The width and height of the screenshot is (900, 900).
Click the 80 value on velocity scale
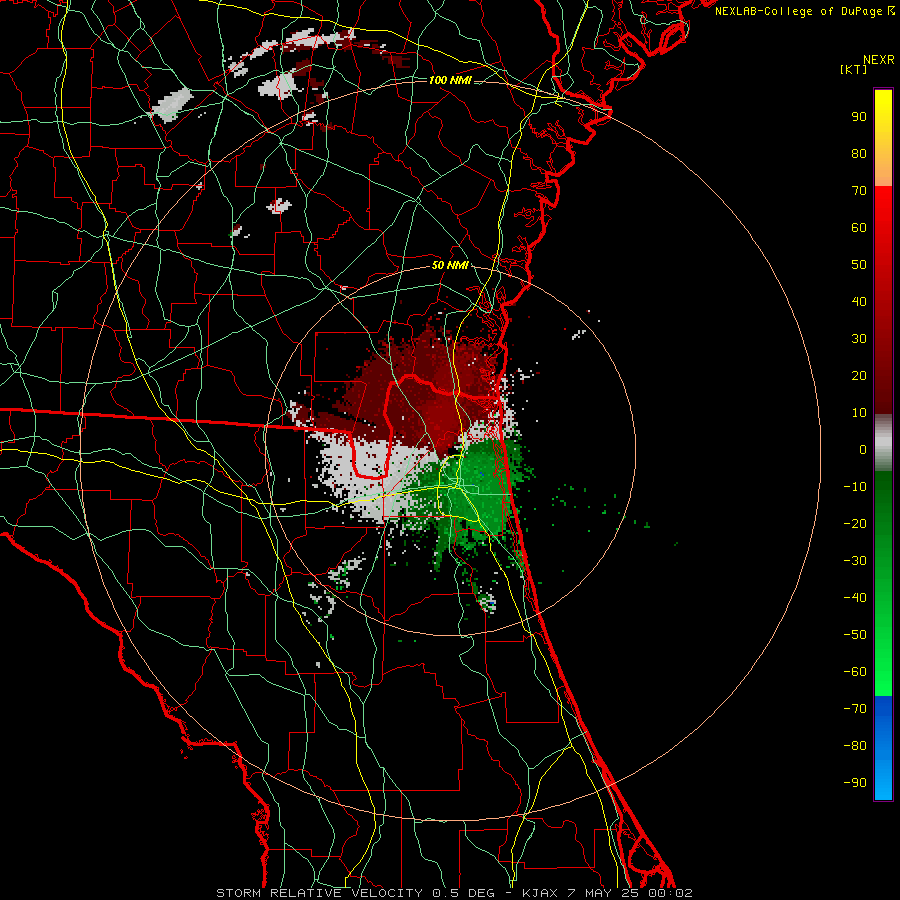coord(859,154)
